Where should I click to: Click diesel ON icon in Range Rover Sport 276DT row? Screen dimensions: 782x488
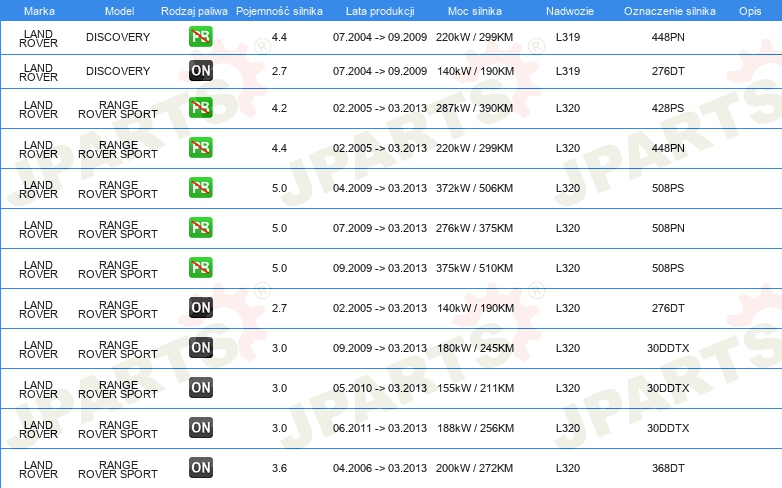click(200, 307)
